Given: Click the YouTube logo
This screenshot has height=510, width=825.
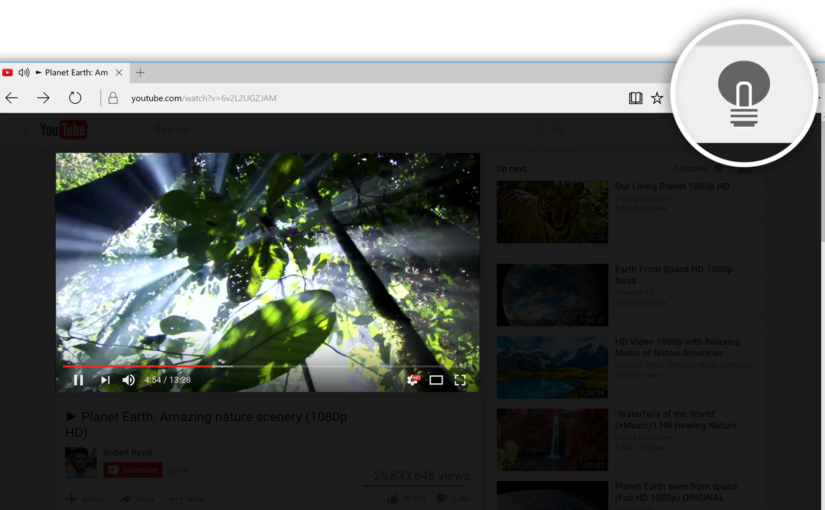Looking at the screenshot, I should click(63, 129).
